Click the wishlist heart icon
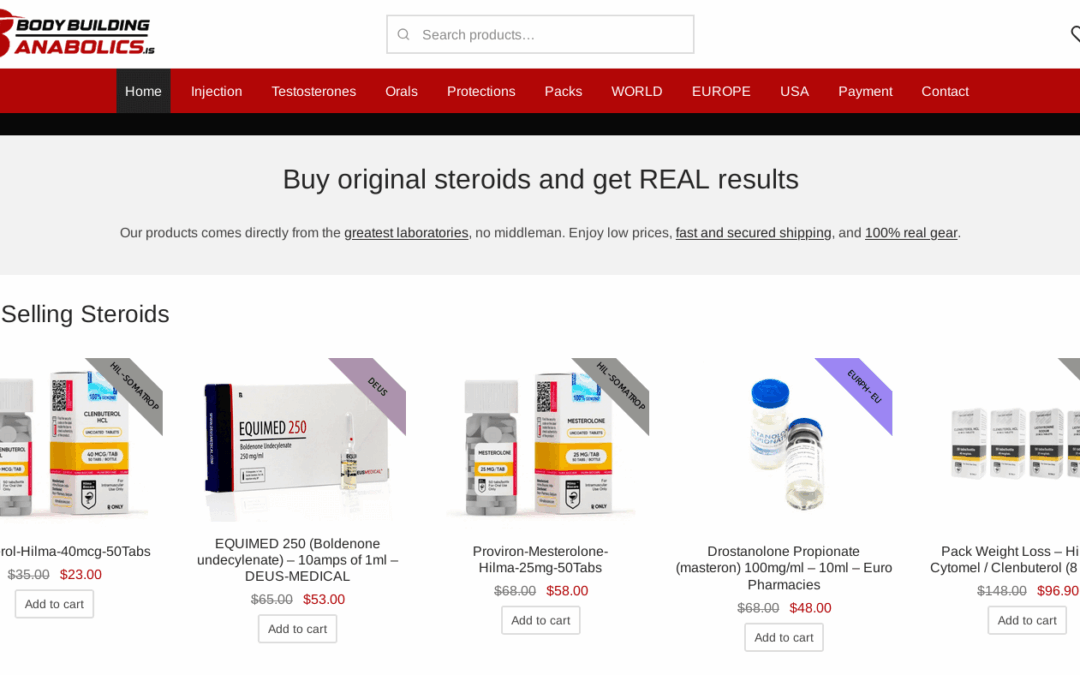 [1075, 34]
